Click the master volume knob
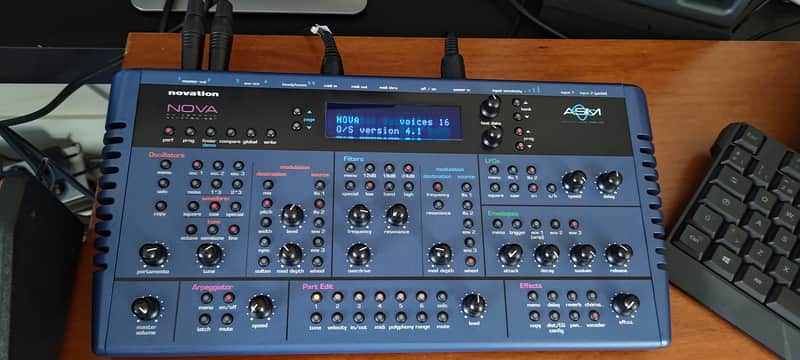This screenshot has height=360, width=800. point(146,308)
